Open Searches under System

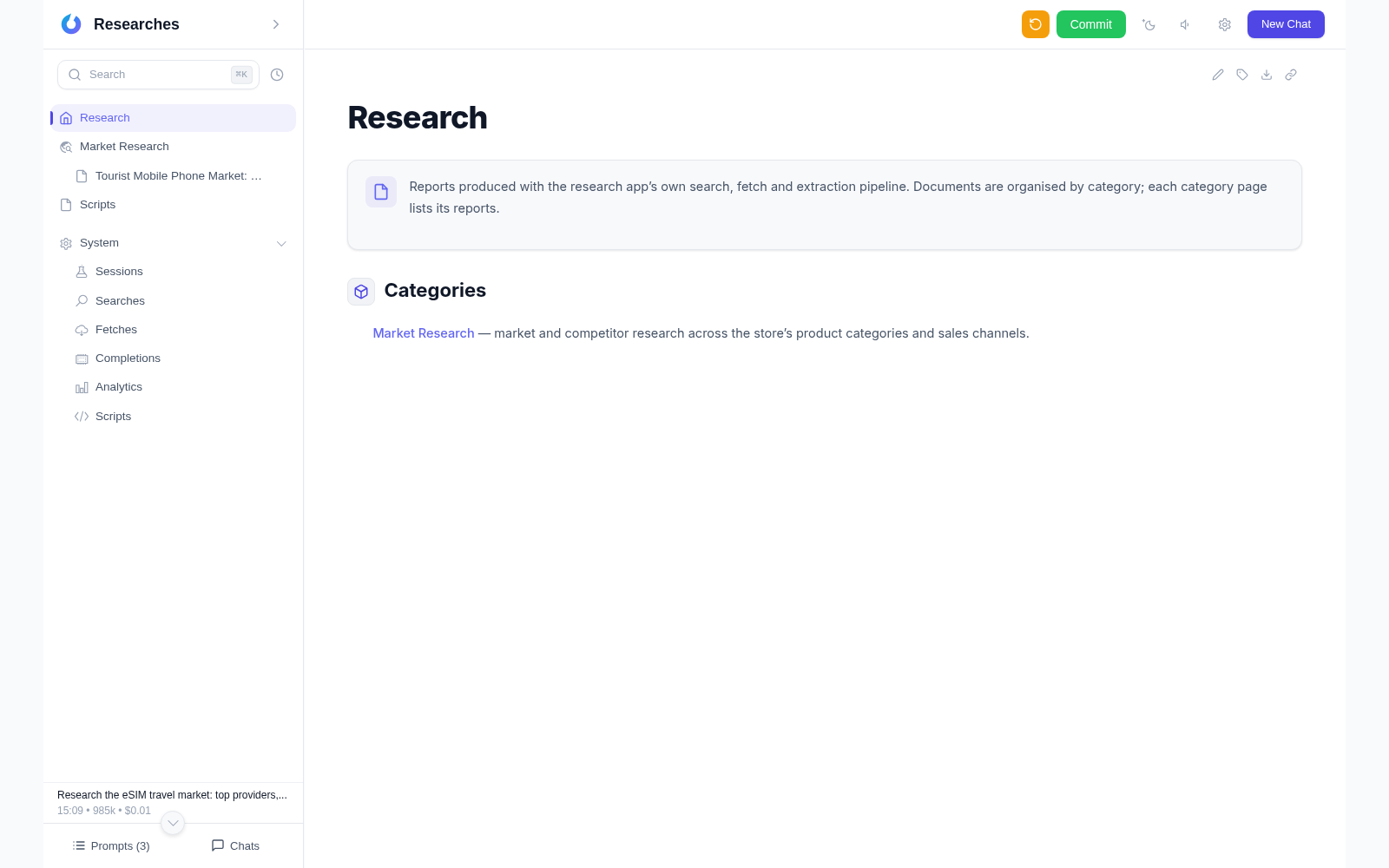click(x=173, y=301)
